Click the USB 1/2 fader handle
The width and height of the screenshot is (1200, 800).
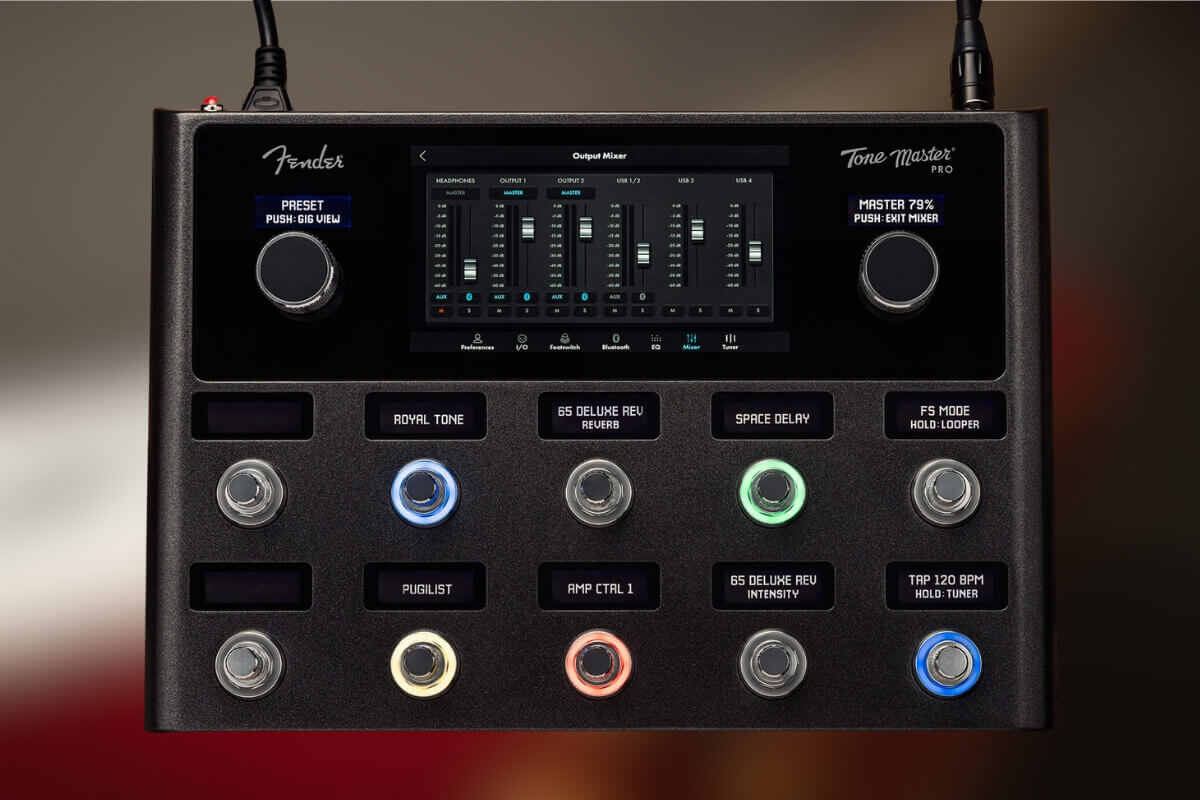[643, 253]
